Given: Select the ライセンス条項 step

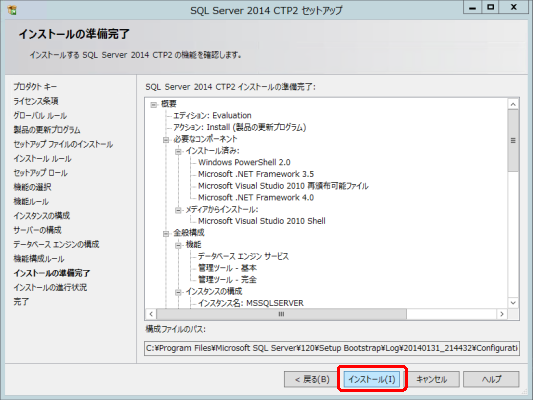Looking at the screenshot, I should click(36, 101).
